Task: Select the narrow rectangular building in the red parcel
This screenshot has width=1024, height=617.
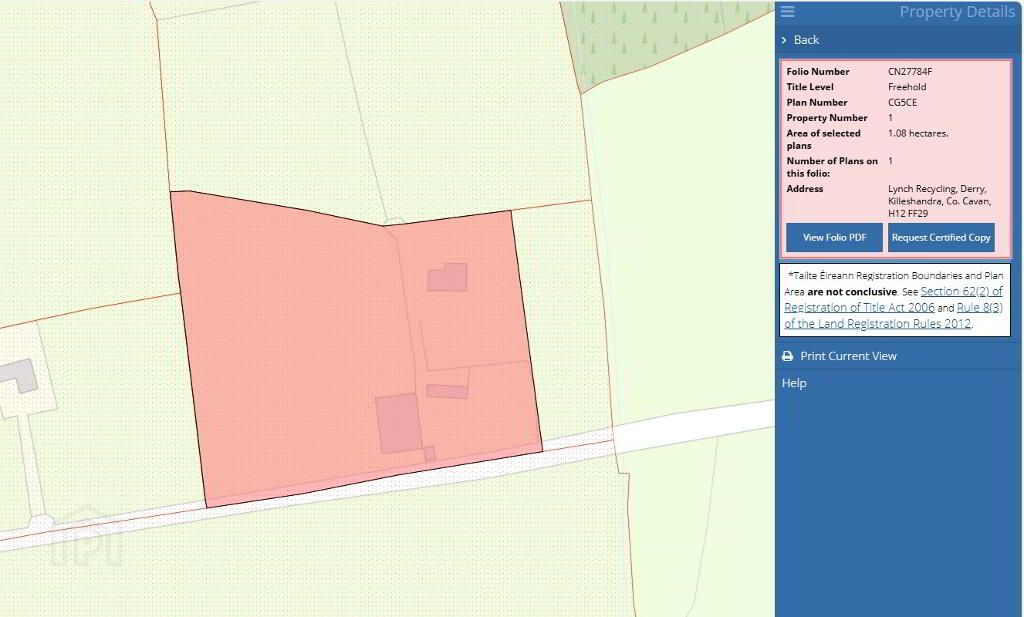Action: (447, 391)
